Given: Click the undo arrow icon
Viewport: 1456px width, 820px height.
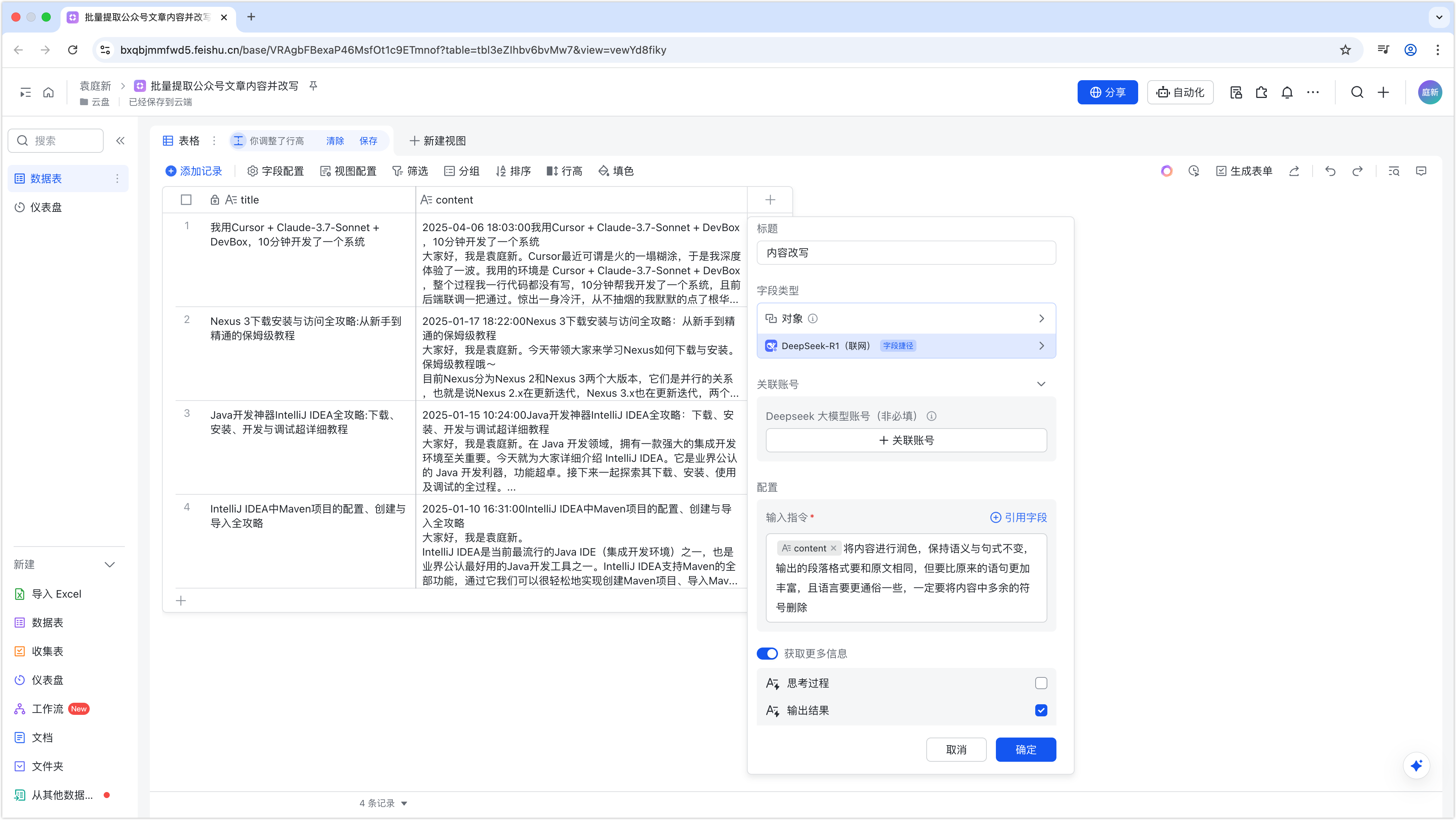Looking at the screenshot, I should [x=1330, y=171].
